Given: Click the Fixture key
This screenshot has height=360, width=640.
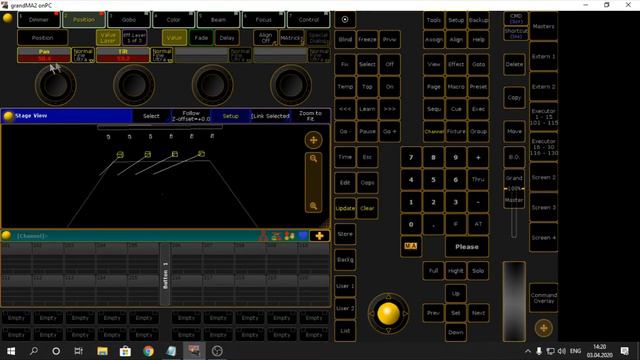Looking at the screenshot, I should tap(456, 131).
